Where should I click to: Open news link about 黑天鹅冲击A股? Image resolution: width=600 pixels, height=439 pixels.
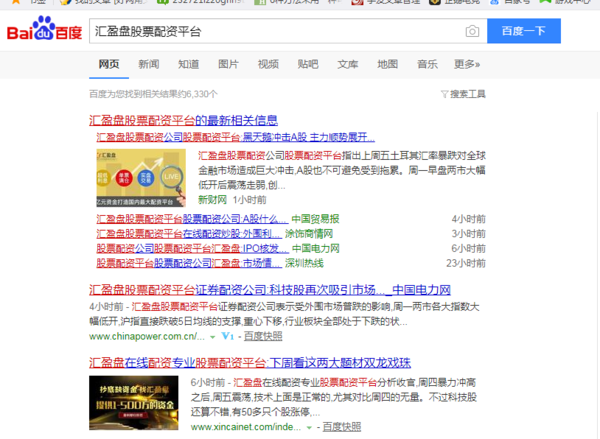click(x=235, y=137)
